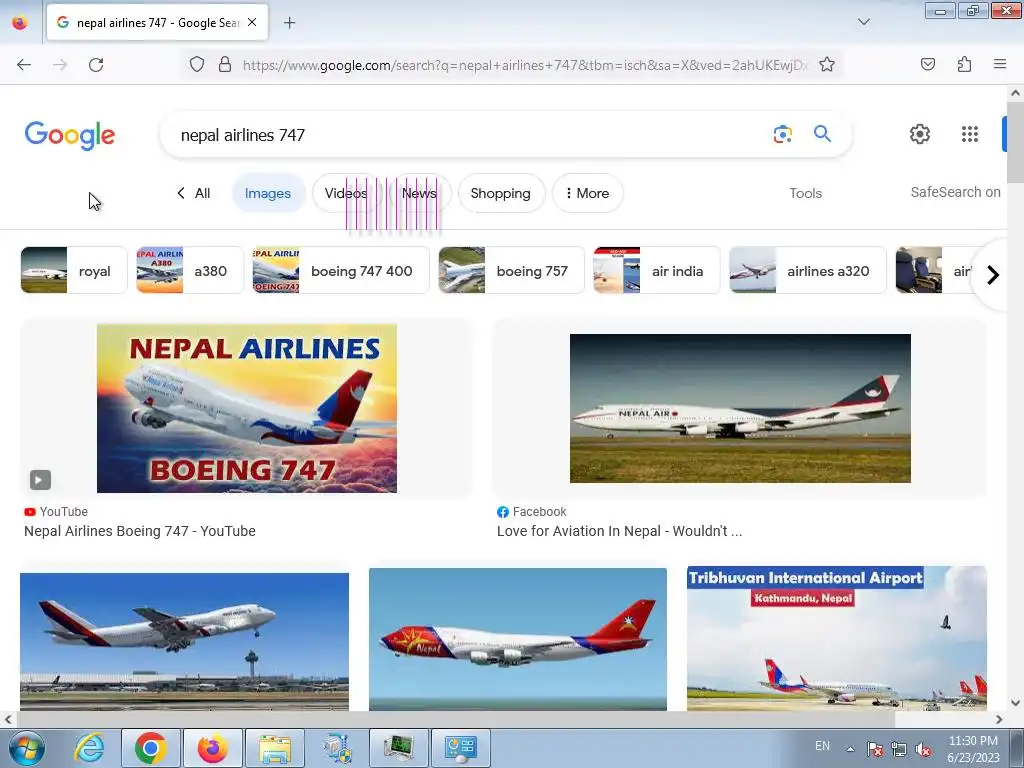Search by image with Google Lens icon
This screenshot has height=768, width=1024.
pyautogui.click(x=782, y=135)
